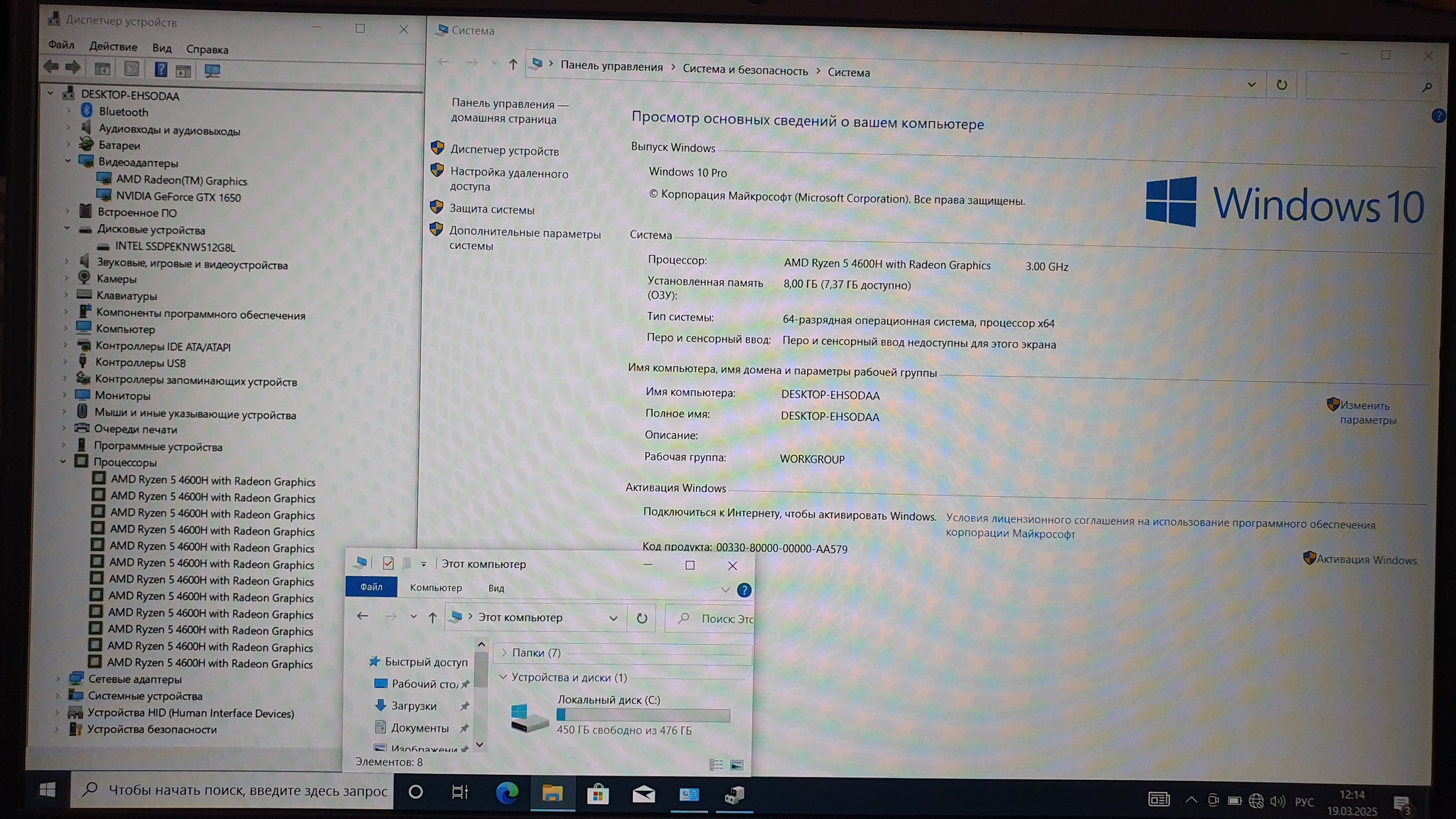Screen dimensions: 1456x819
Task: Open Microsoft Edge from the taskbar
Action: tap(507, 793)
